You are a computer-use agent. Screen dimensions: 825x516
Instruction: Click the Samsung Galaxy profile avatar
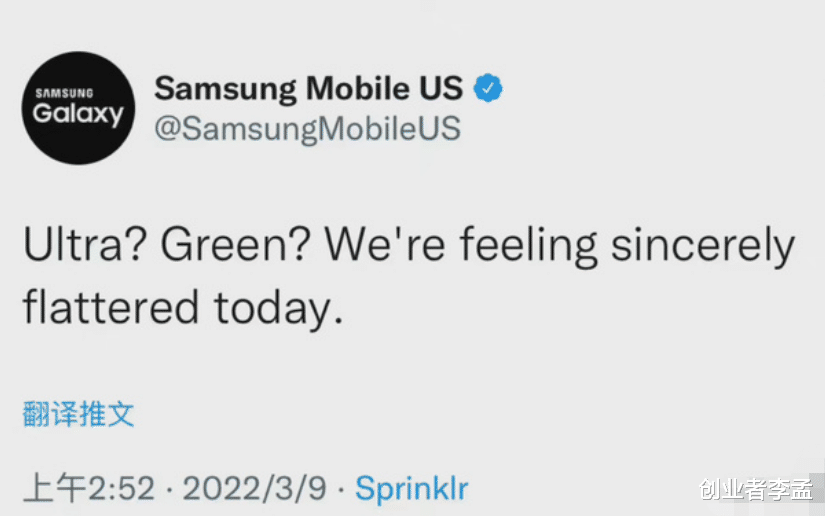78,108
